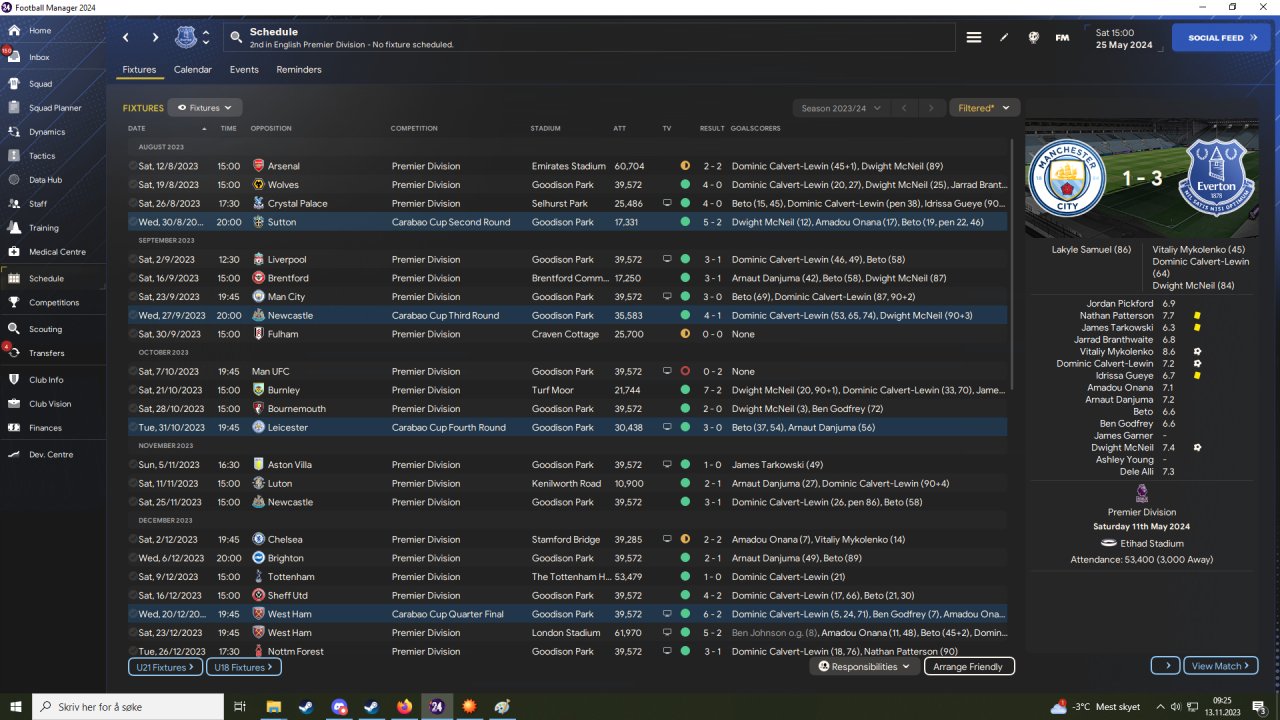This screenshot has width=1280, height=720.
Task: Open the Windows Start menu
Action: coord(15,706)
